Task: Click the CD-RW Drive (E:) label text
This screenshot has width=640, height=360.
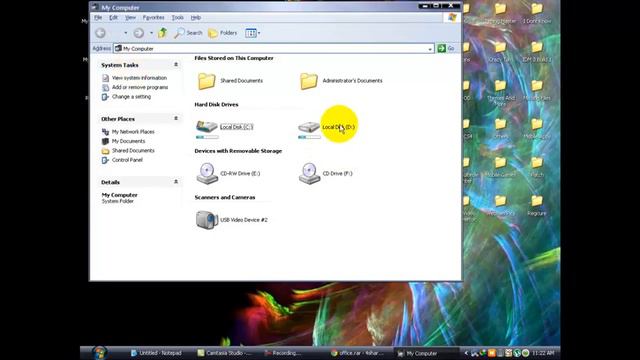Action: (x=240, y=173)
